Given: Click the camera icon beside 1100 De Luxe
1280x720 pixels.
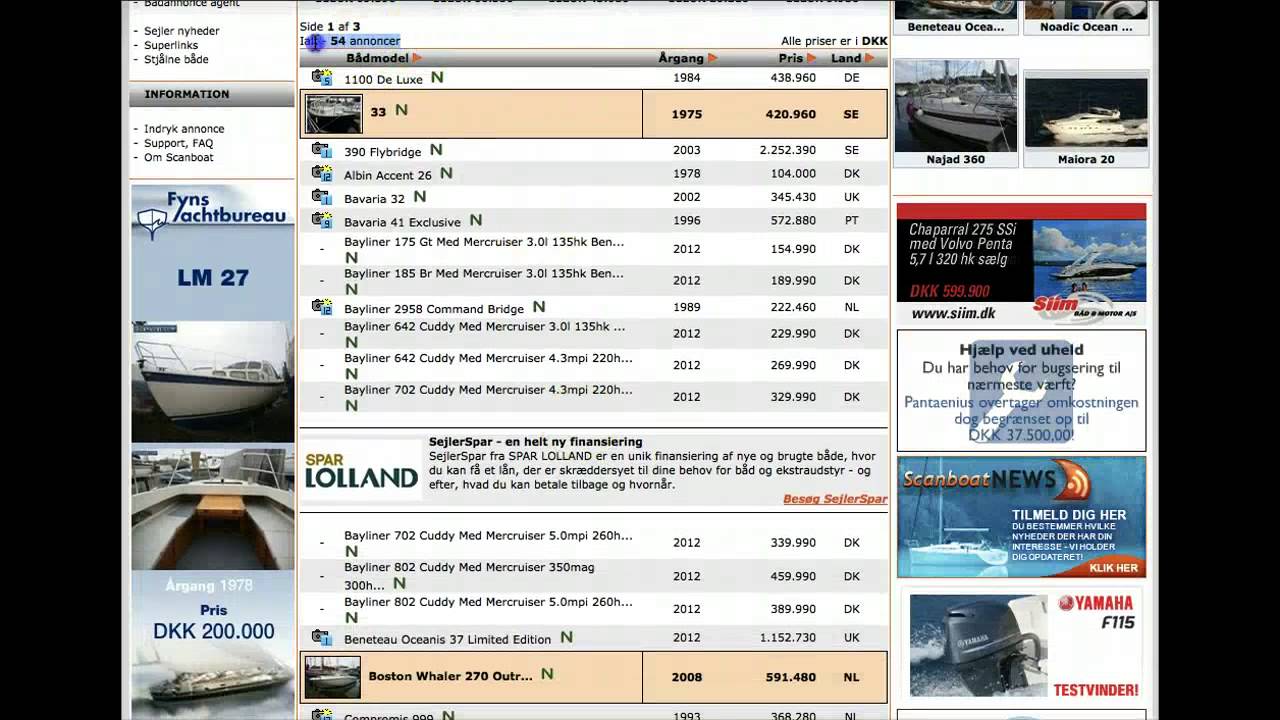Looking at the screenshot, I should click(321, 78).
